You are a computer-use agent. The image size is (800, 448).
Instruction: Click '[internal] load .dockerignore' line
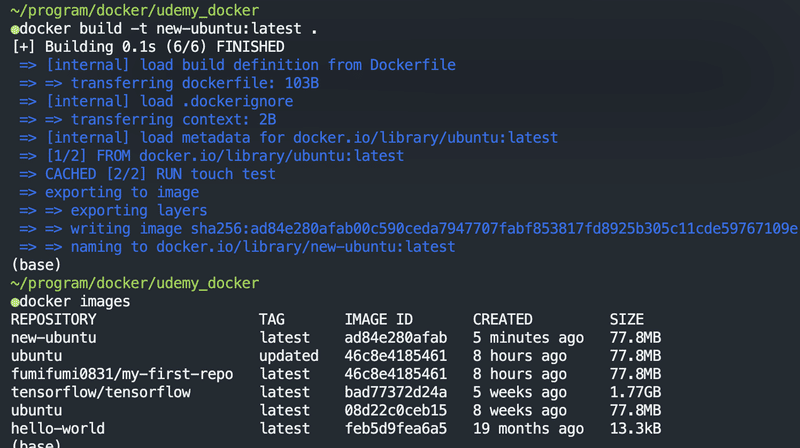click(x=156, y=102)
